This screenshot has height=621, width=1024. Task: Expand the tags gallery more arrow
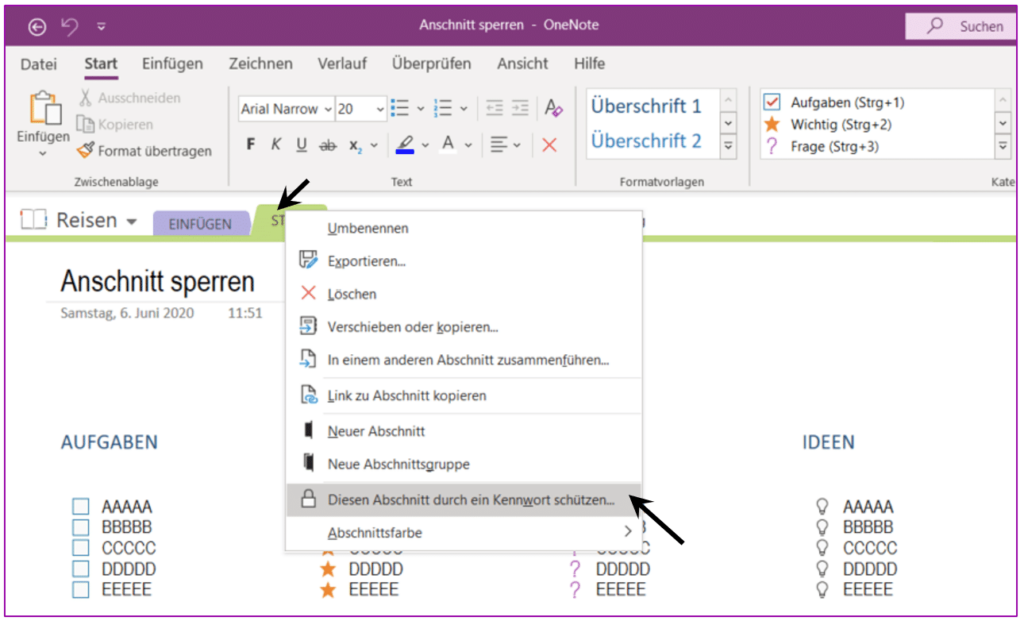click(1002, 147)
